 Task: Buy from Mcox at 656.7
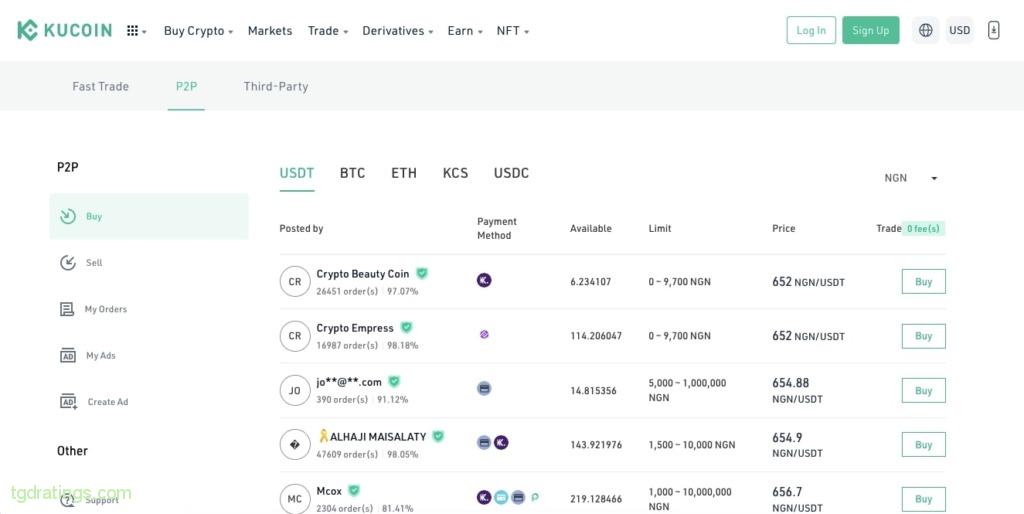click(923, 499)
